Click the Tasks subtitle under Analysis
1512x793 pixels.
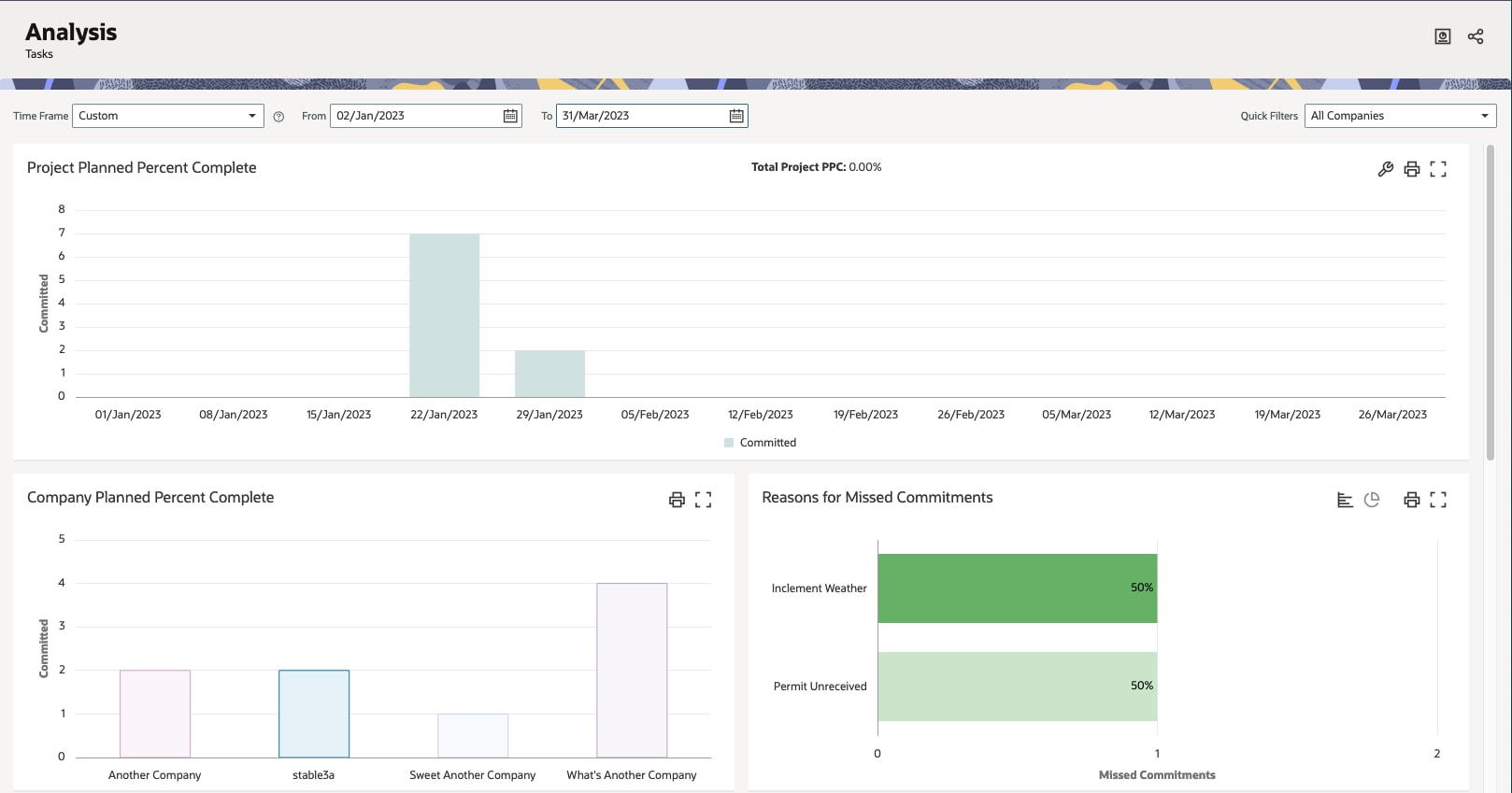pos(39,54)
